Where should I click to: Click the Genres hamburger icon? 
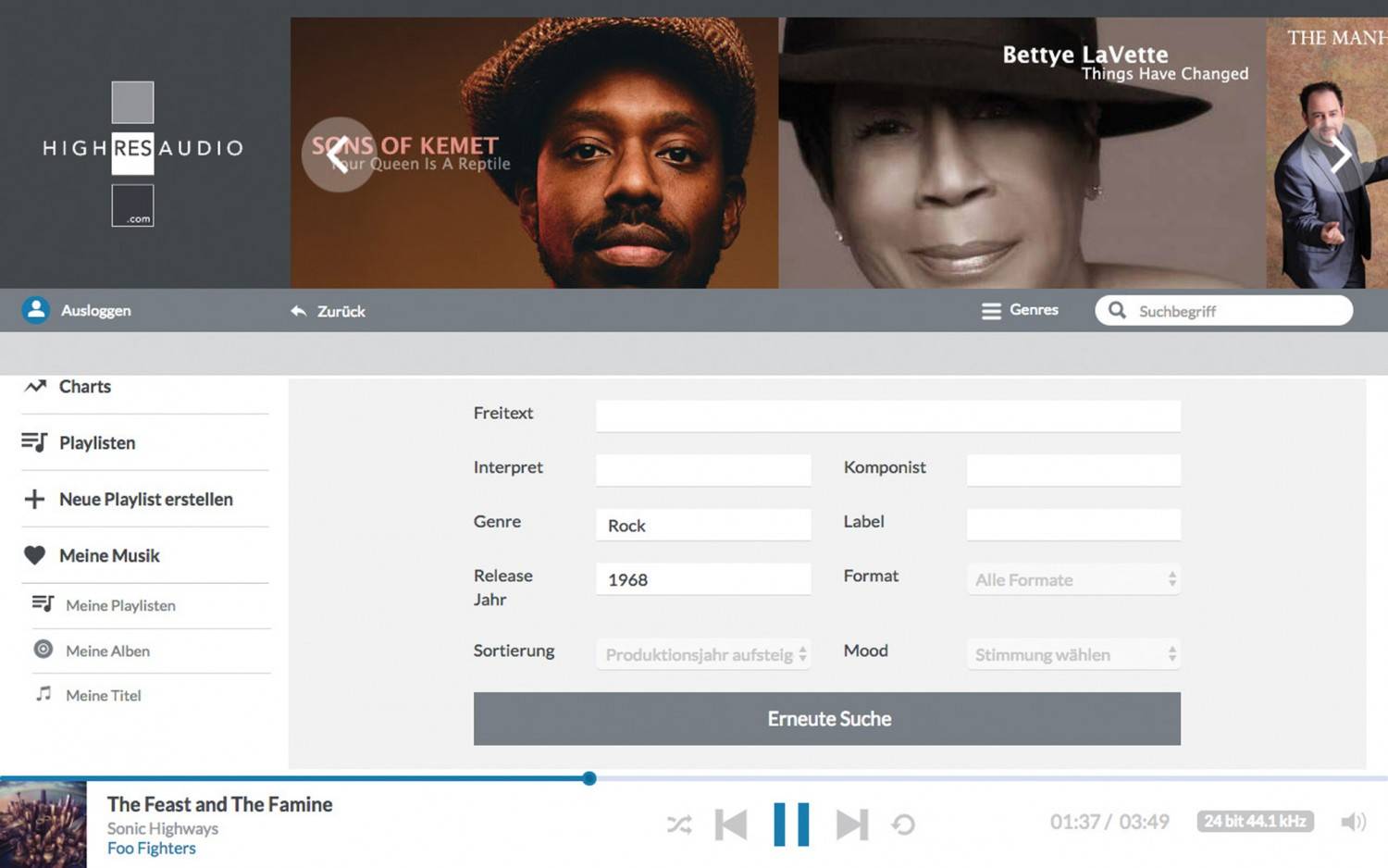[991, 311]
